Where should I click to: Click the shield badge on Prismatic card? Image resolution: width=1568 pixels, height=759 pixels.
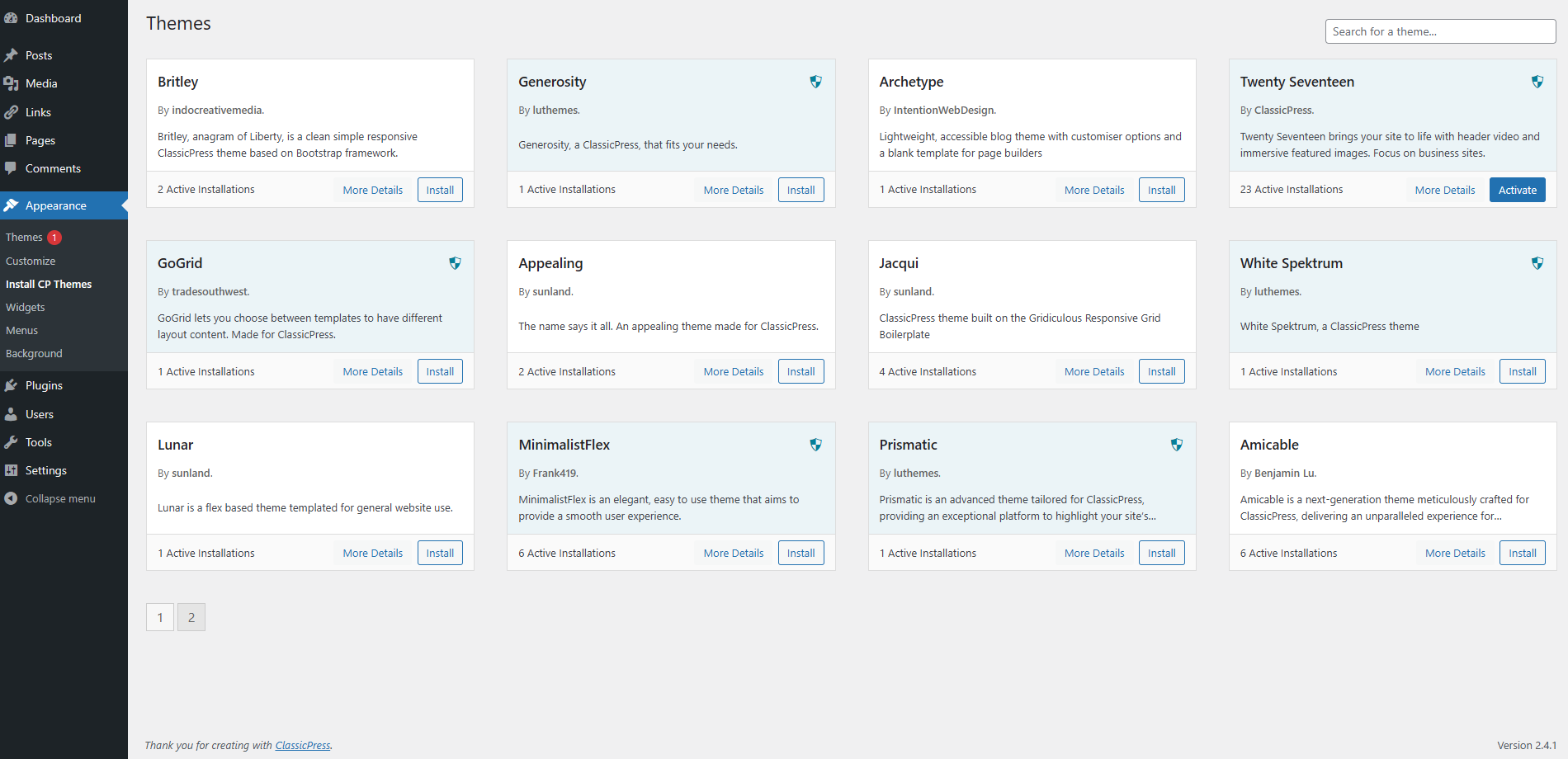pyautogui.click(x=1177, y=445)
